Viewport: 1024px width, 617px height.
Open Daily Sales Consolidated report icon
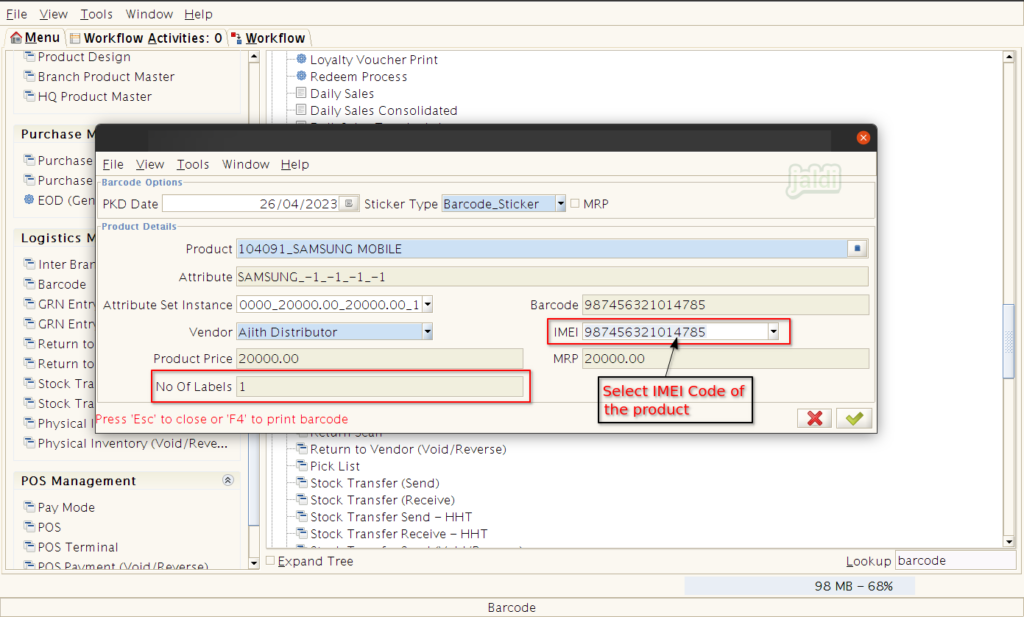click(x=301, y=110)
